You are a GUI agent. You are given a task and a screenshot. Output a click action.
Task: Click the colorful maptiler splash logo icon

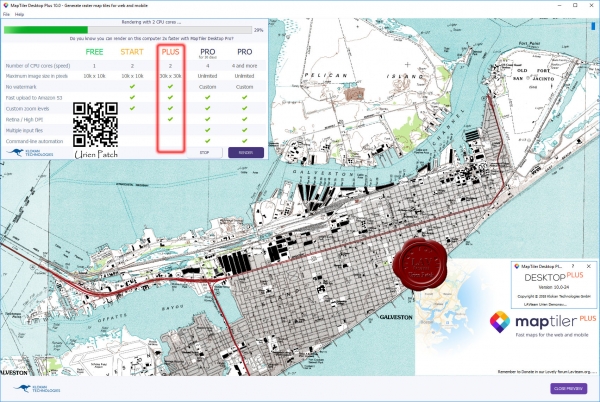pos(500,322)
